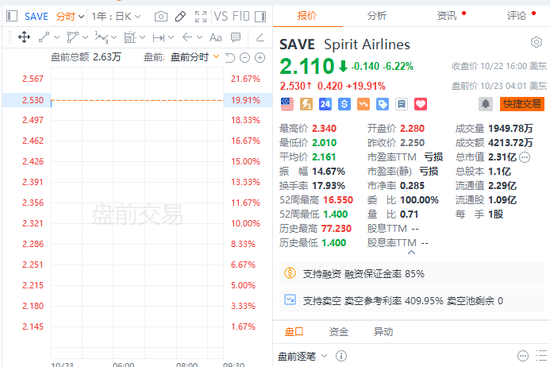Click the camera screenshot icon
The width and height of the screenshot is (550, 367).
161,16
